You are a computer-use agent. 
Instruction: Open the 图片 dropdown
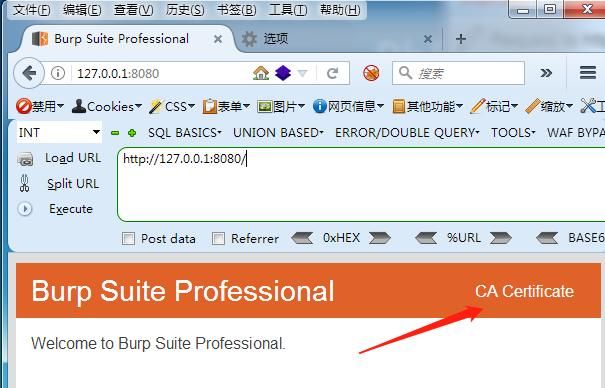point(281,106)
